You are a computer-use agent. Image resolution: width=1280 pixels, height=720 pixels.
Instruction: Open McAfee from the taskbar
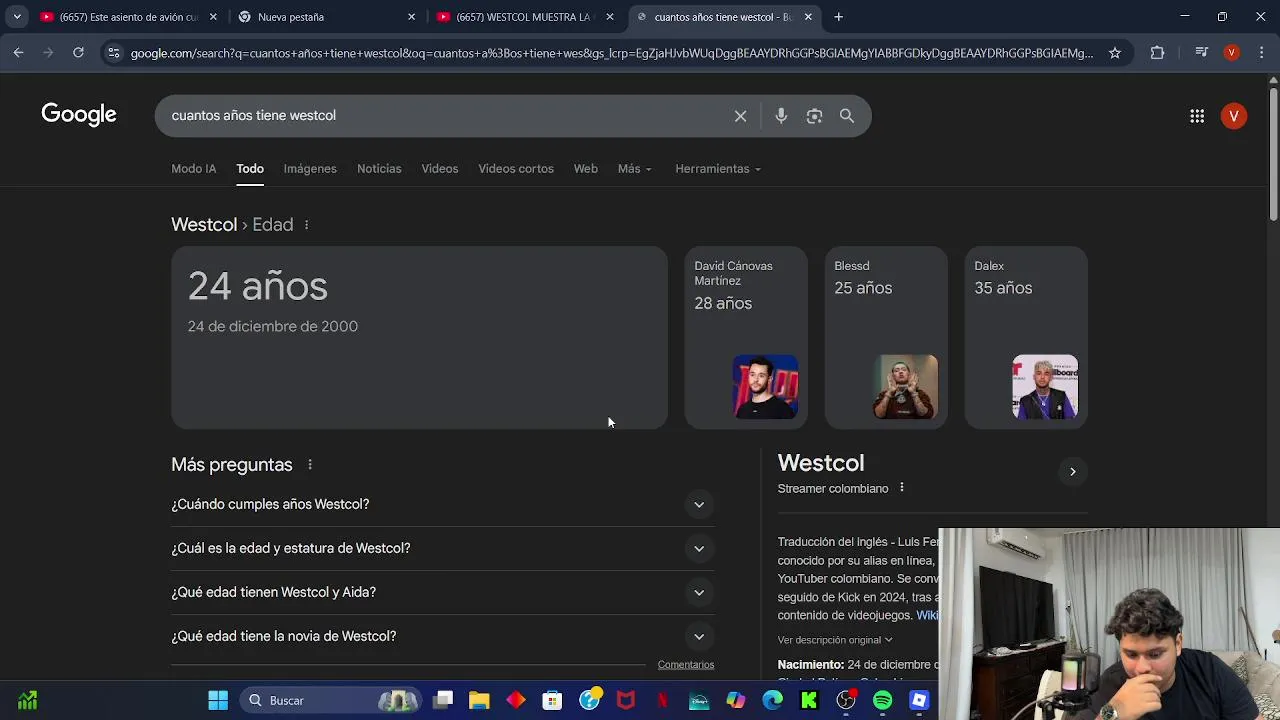[x=626, y=700]
